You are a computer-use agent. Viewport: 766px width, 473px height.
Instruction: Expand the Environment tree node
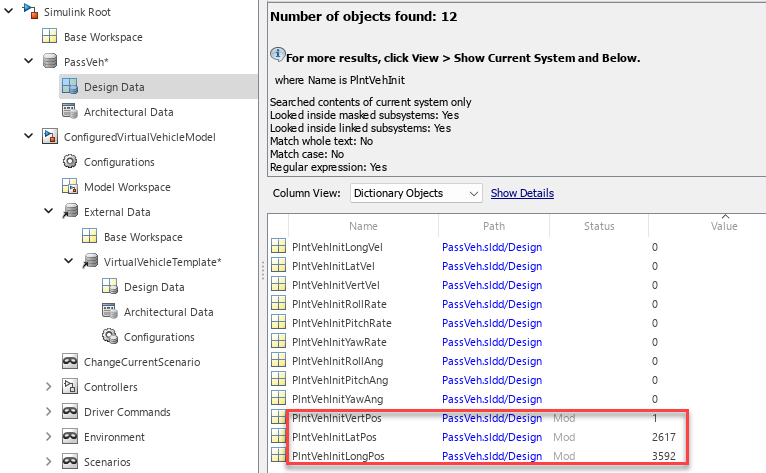pos(49,437)
